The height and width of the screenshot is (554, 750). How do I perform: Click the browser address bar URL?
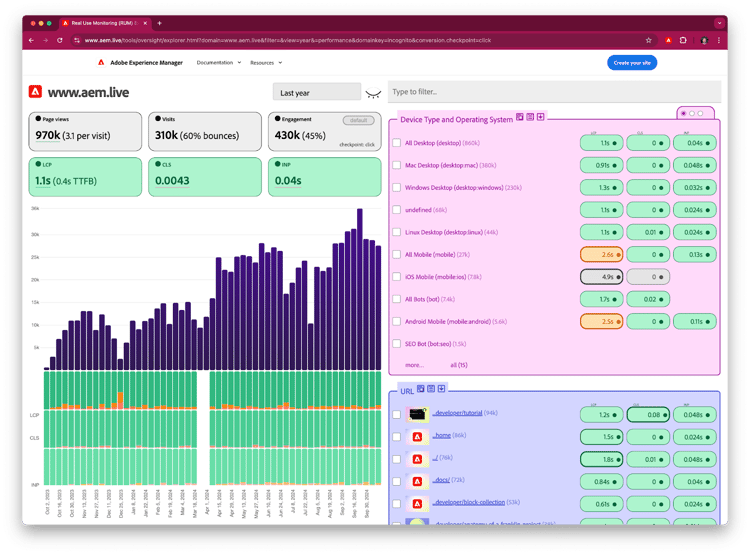click(288, 40)
